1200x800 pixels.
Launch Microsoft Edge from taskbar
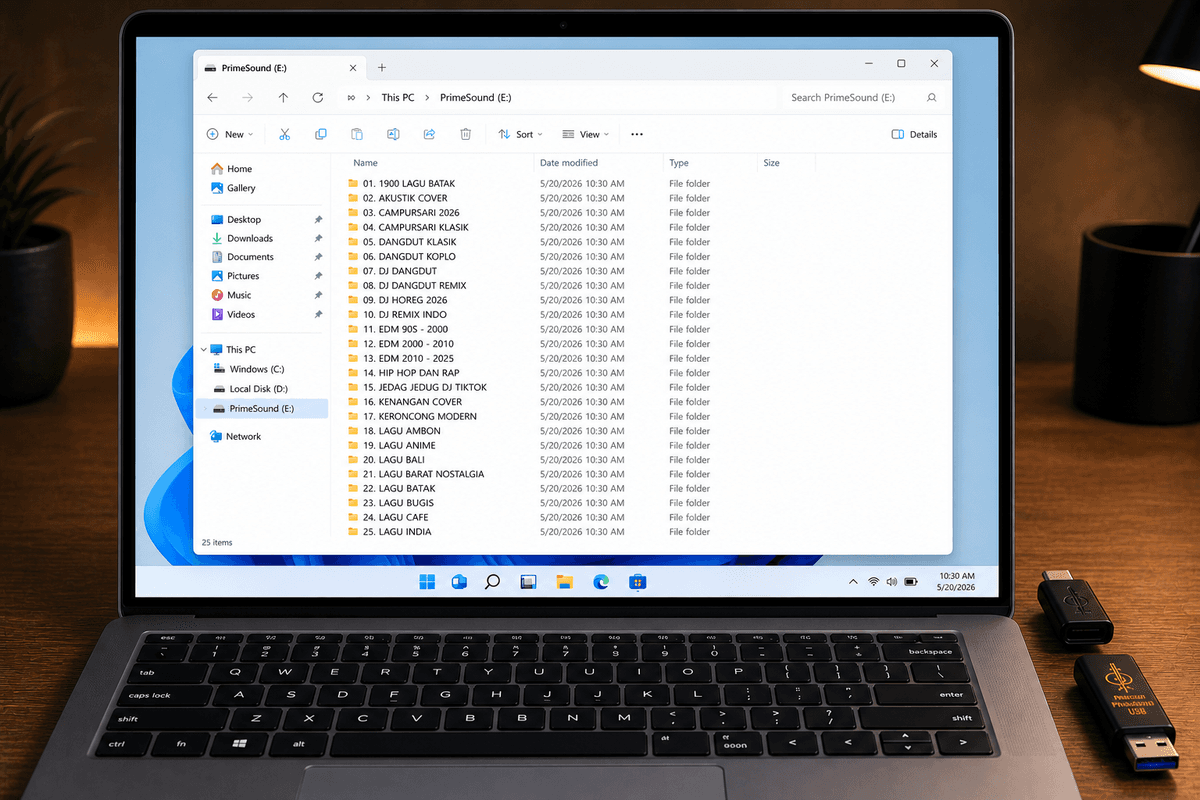[601, 582]
